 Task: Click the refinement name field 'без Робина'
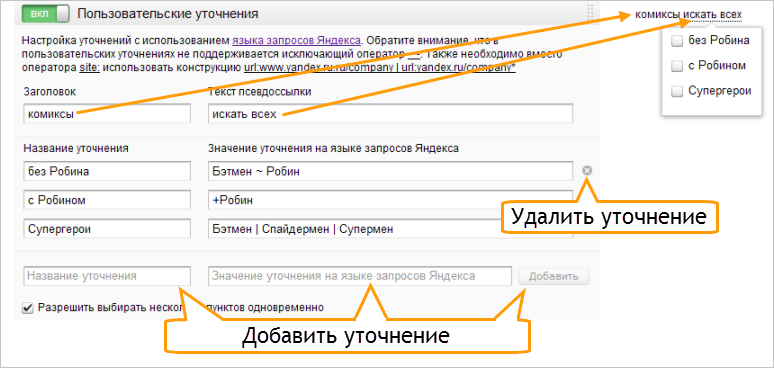[107, 171]
